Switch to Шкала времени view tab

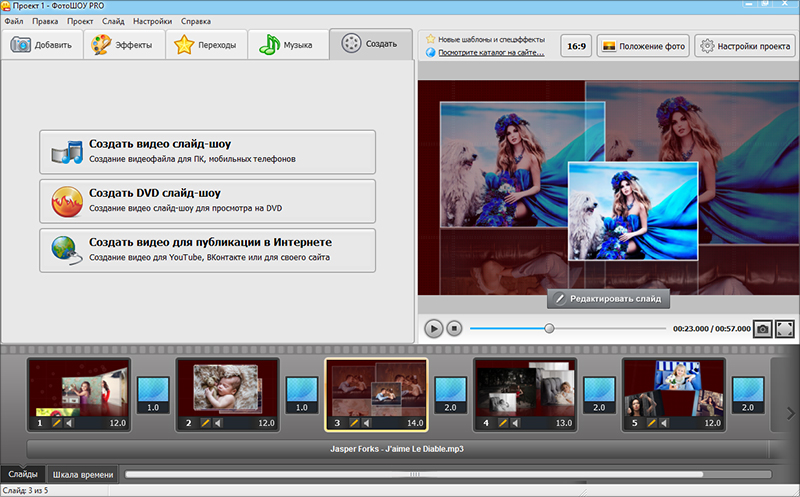pyautogui.click(x=83, y=475)
